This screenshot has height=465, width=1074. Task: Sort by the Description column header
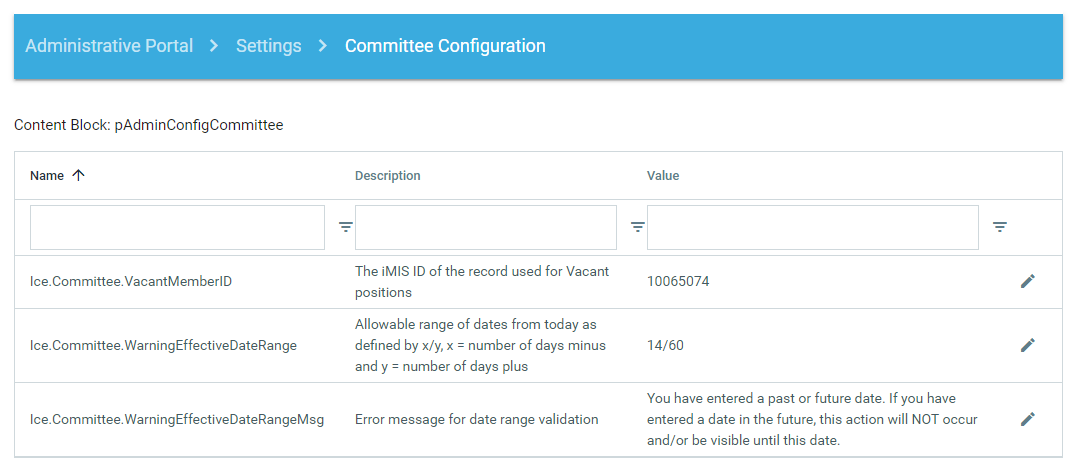(x=387, y=175)
